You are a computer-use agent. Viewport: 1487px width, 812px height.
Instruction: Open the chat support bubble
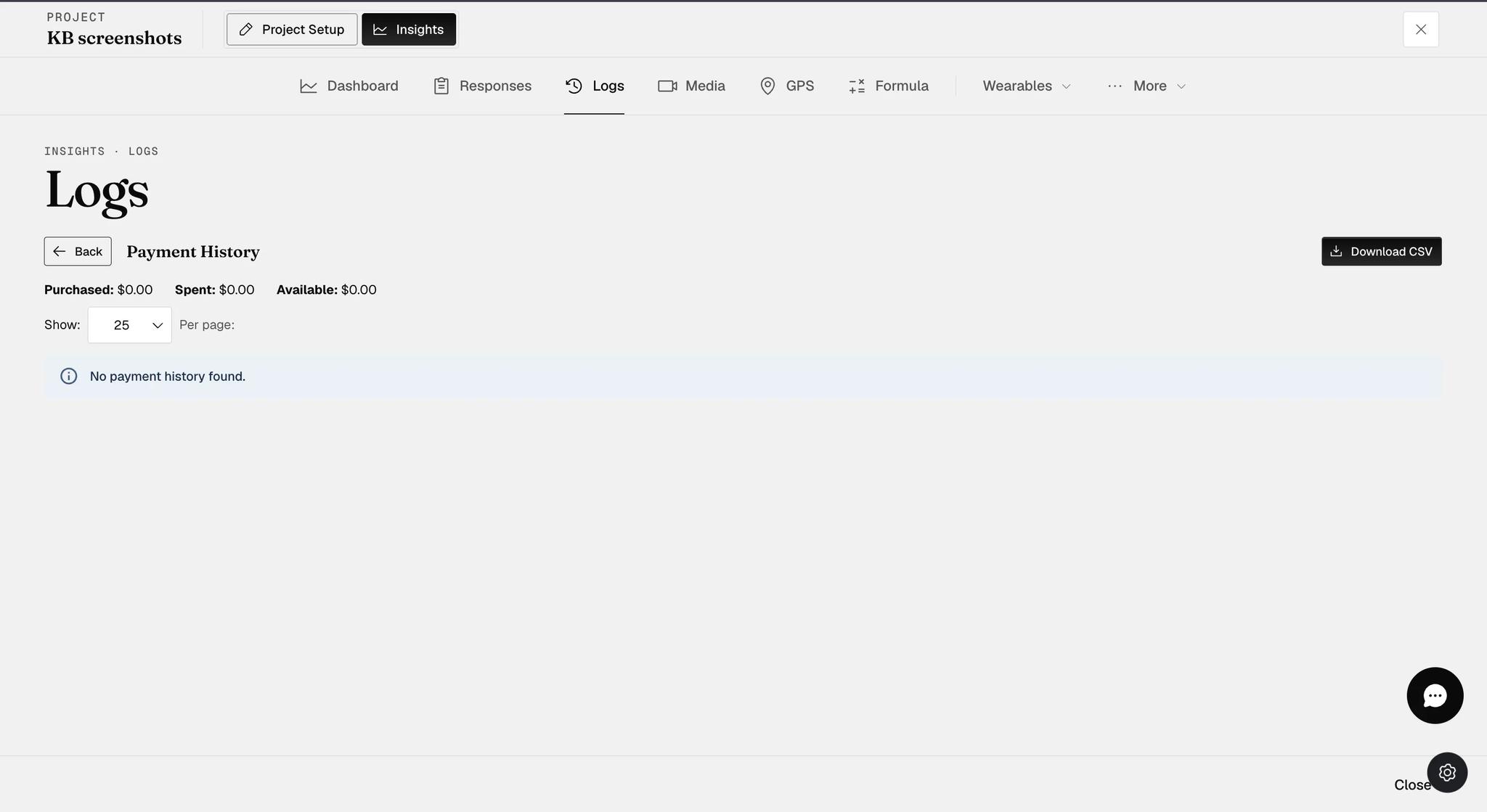pos(1435,695)
